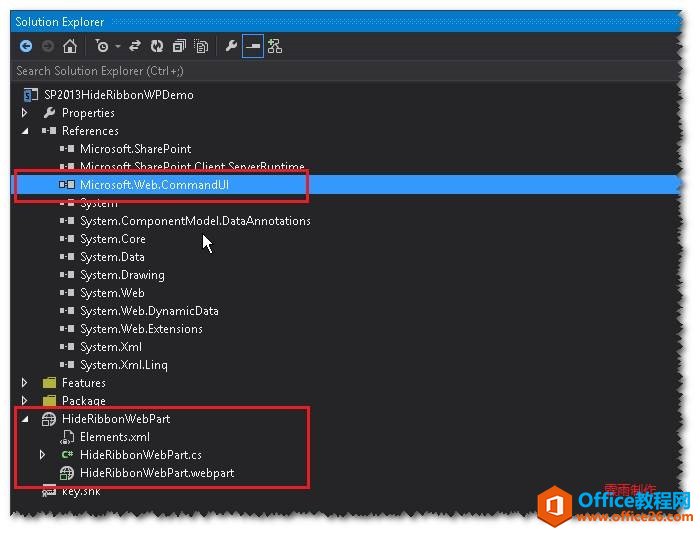Select System.Xml.Linq reference
700x534 pixels.
point(124,365)
